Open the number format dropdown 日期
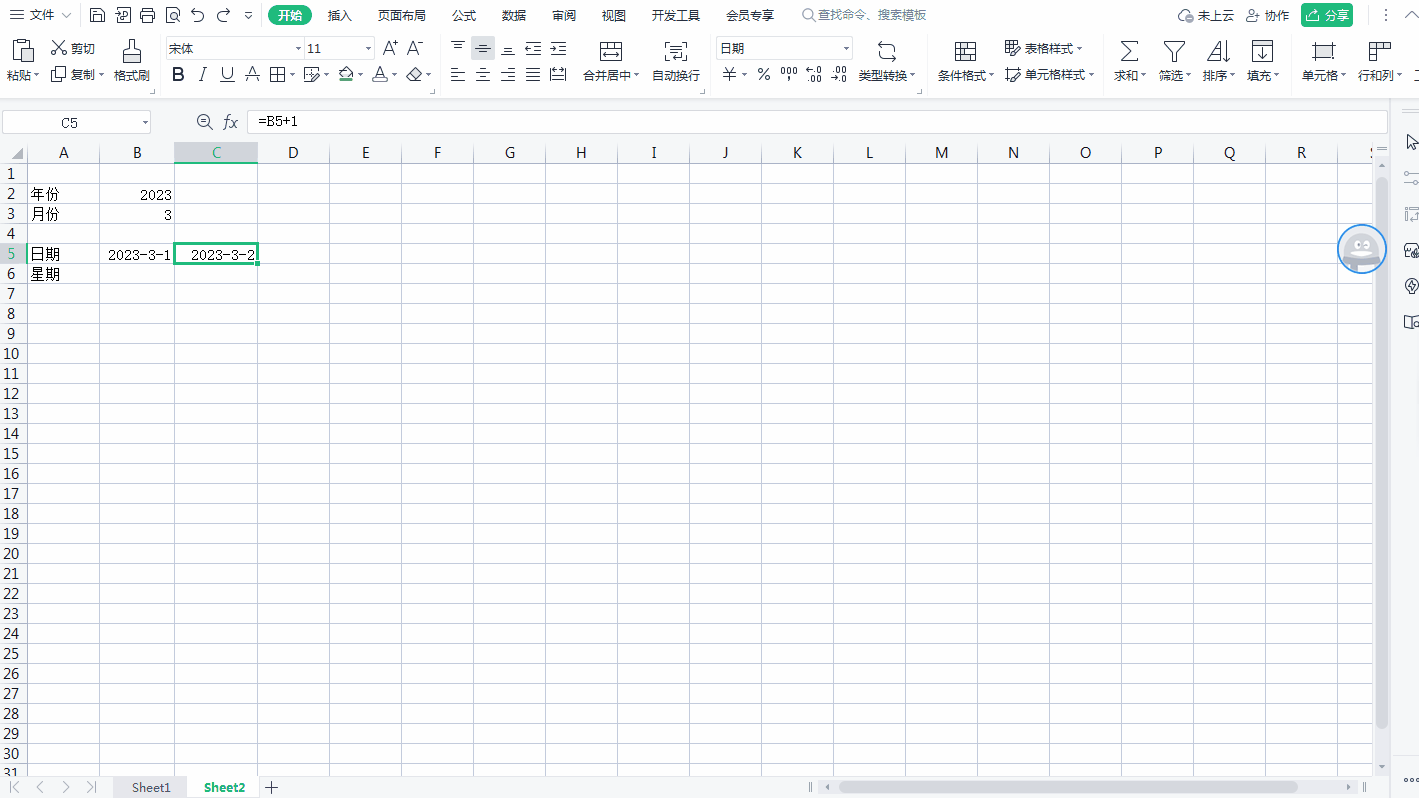The height and width of the screenshot is (798, 1419). coord(846,49)
